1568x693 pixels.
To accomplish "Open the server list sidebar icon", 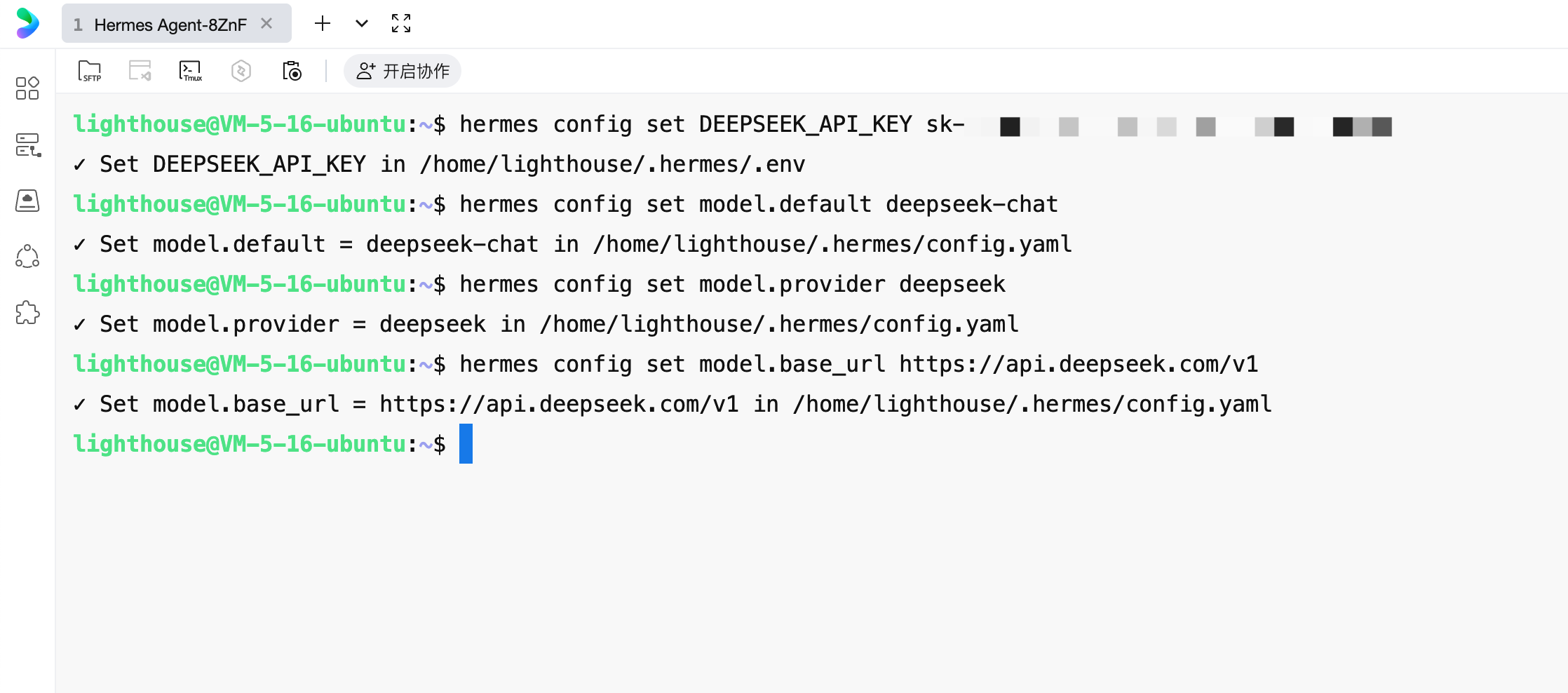I will [x=27, y=145].
